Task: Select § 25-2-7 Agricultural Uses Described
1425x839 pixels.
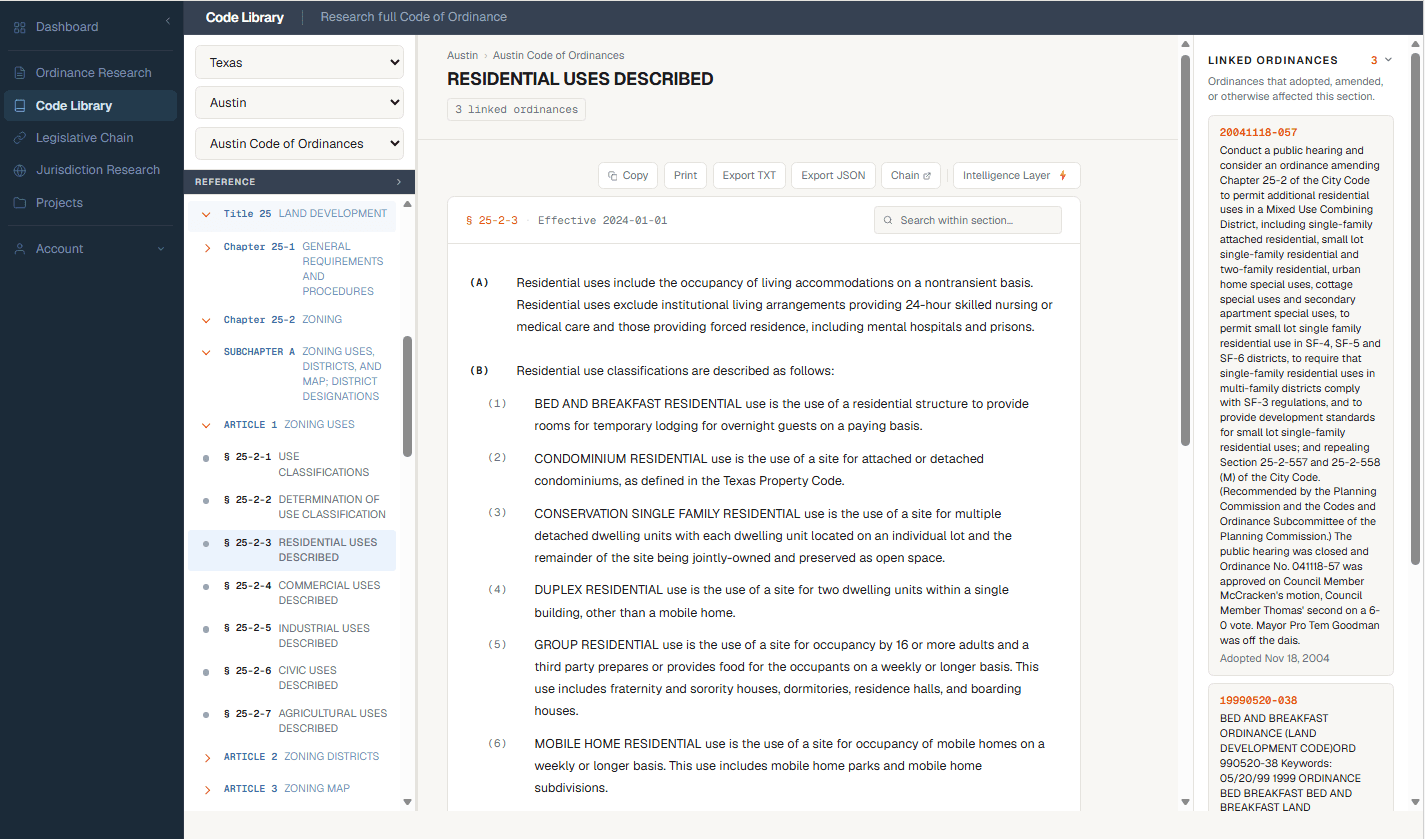Action: (x=291, y=721)
